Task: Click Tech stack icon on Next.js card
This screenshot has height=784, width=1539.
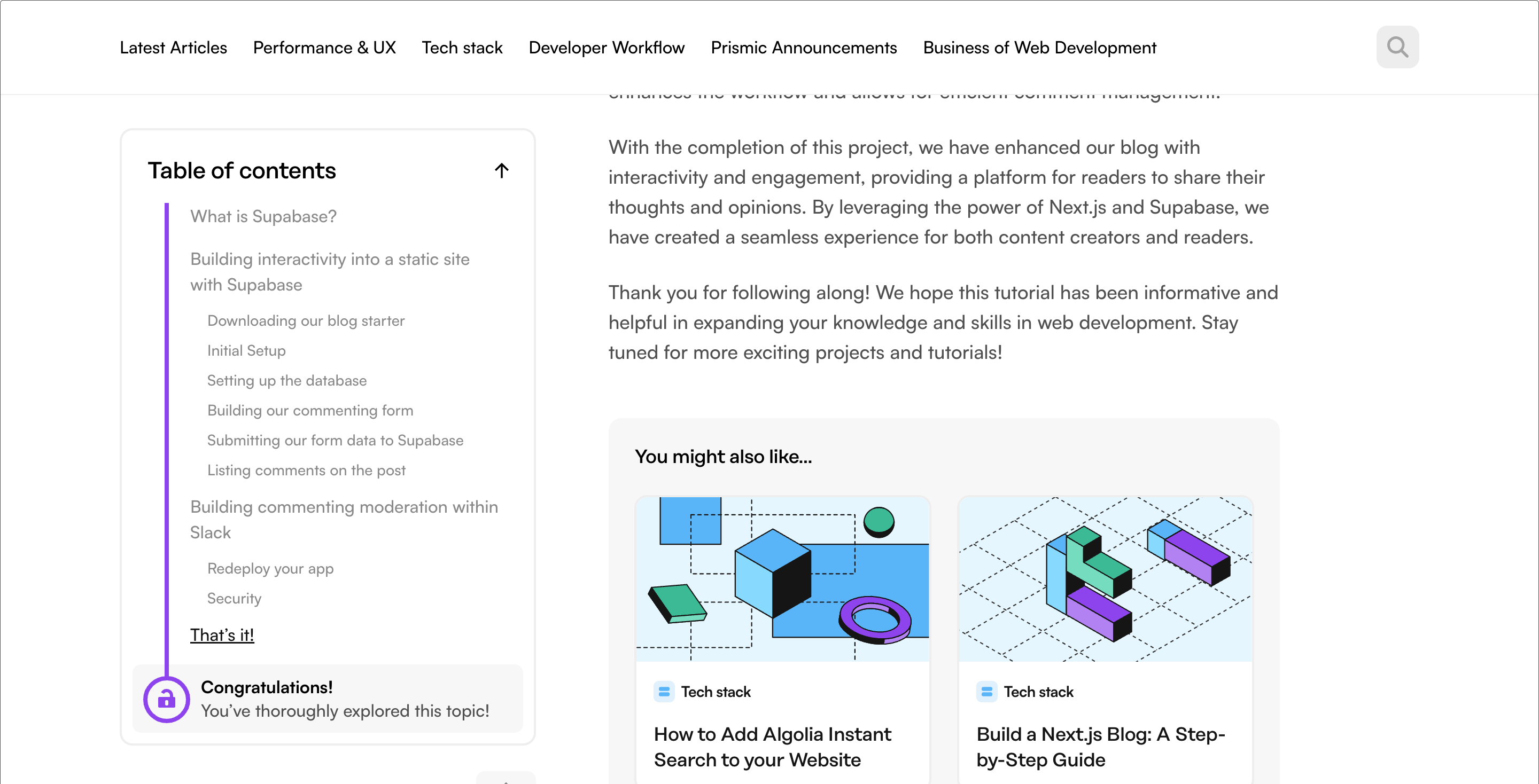Action: pos(986,692)
